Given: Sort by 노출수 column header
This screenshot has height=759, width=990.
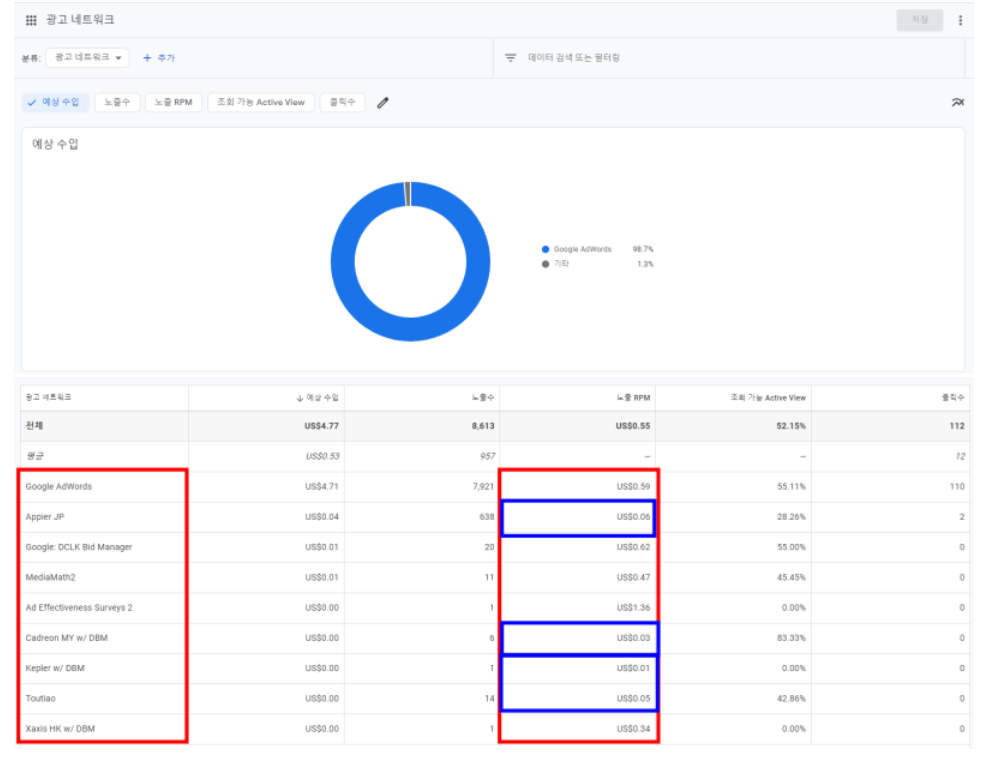Looking at the screenshot, I should [x=483, y=398].
